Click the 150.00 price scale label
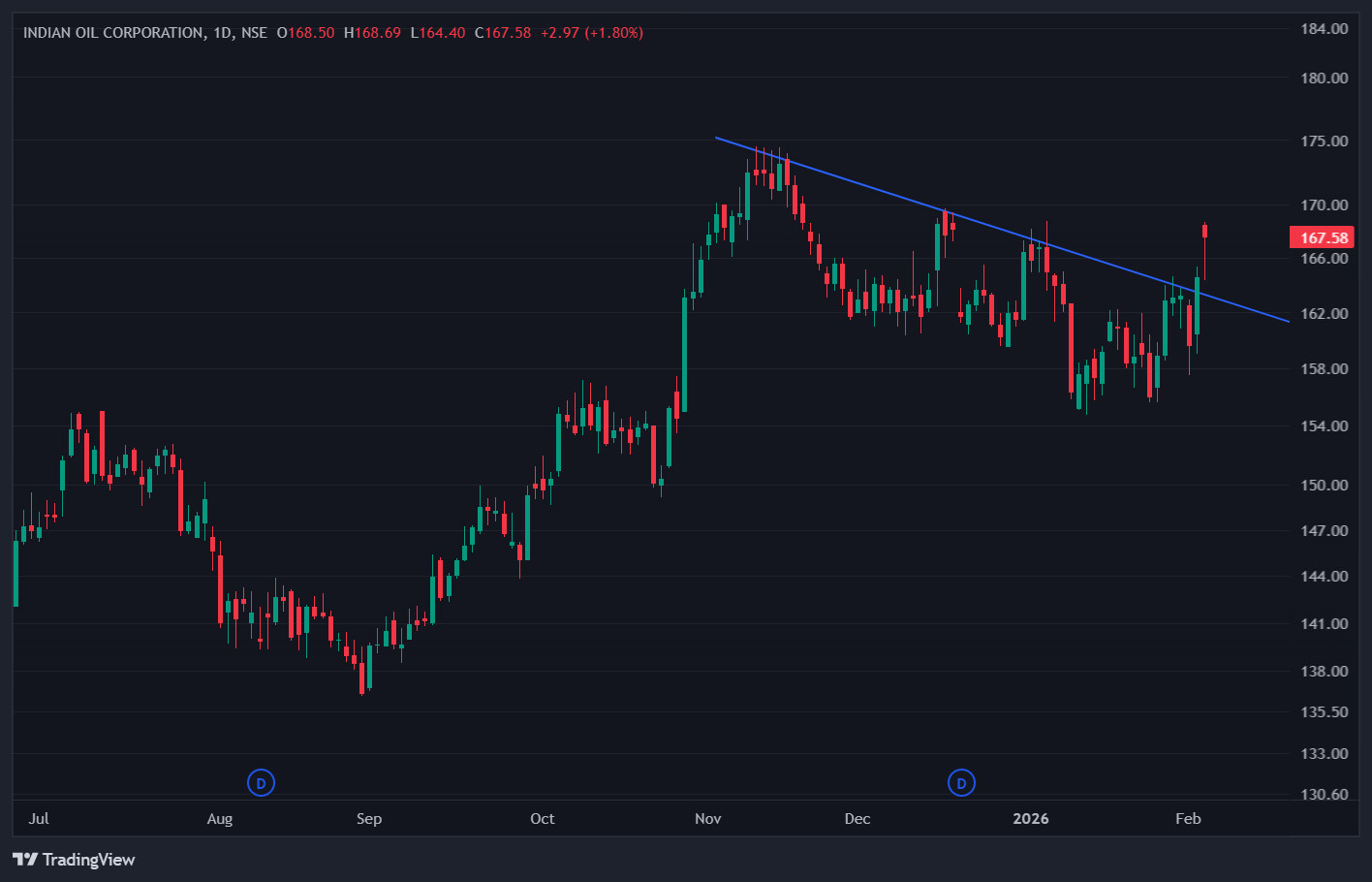Image resolution: width=1372 pixels, height=882 pixels. click(1324, 485)
